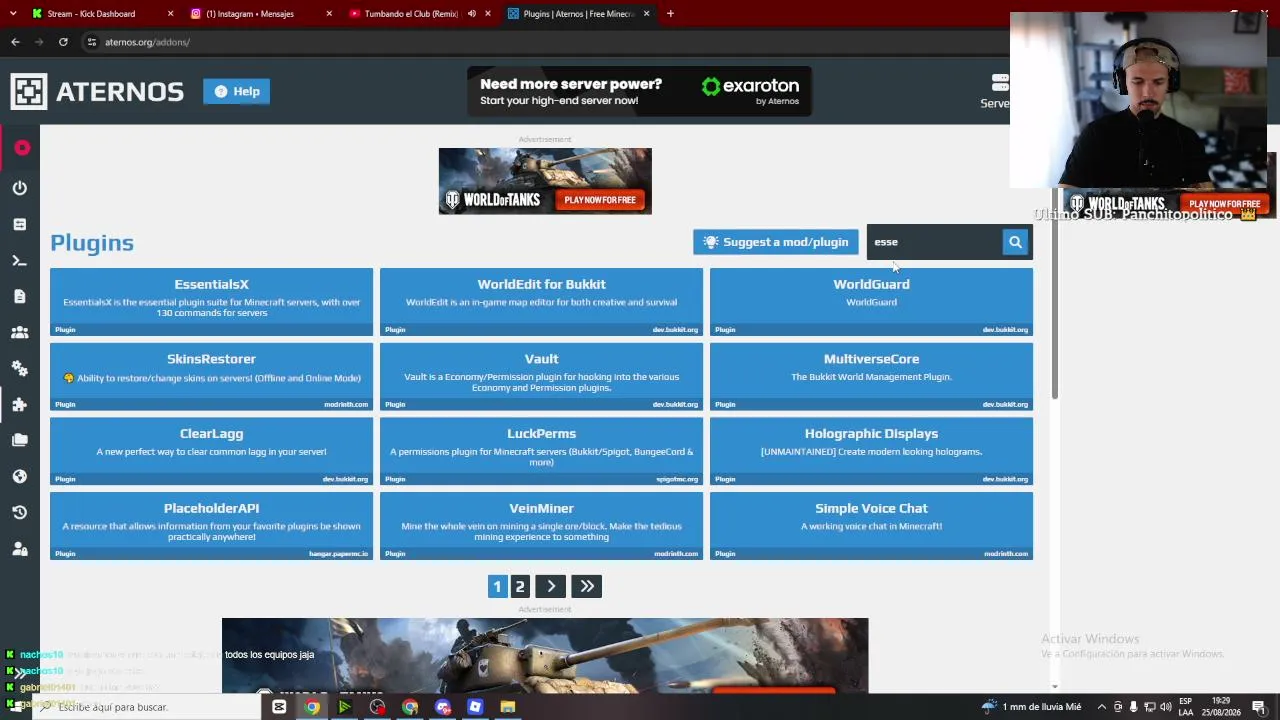Image resolution: width=1280 pixels, height=720 pixels.
Task: Open the clock showing 19:29
Action: click(x=1221, y=707)
